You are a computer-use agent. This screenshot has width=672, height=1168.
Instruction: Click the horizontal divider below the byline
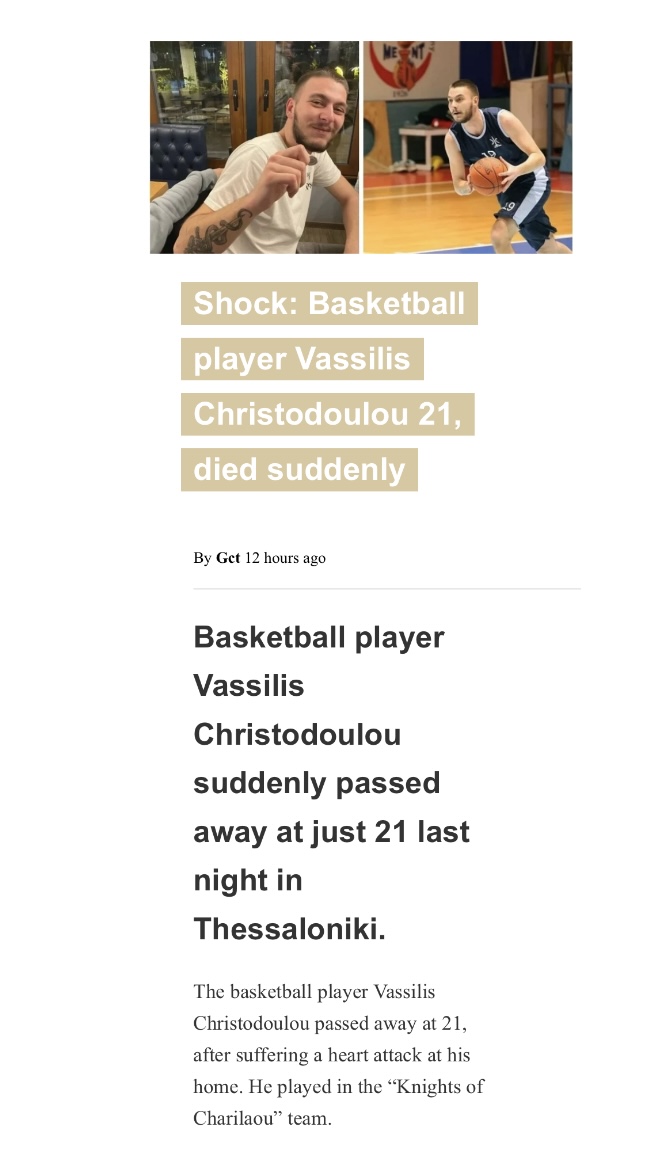pyautogui.click(x=386, y=589)
